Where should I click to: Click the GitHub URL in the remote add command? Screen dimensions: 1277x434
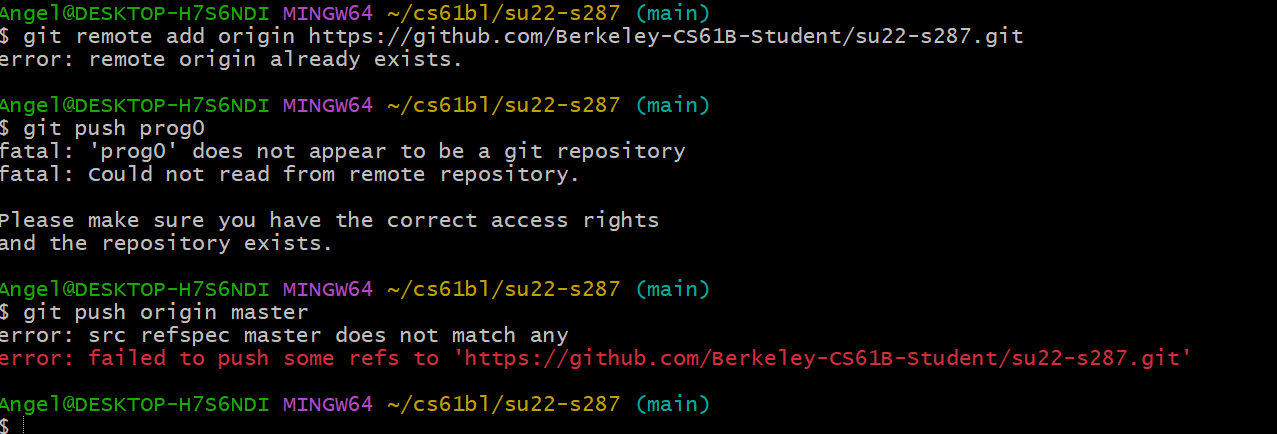(x=666, y=36)
